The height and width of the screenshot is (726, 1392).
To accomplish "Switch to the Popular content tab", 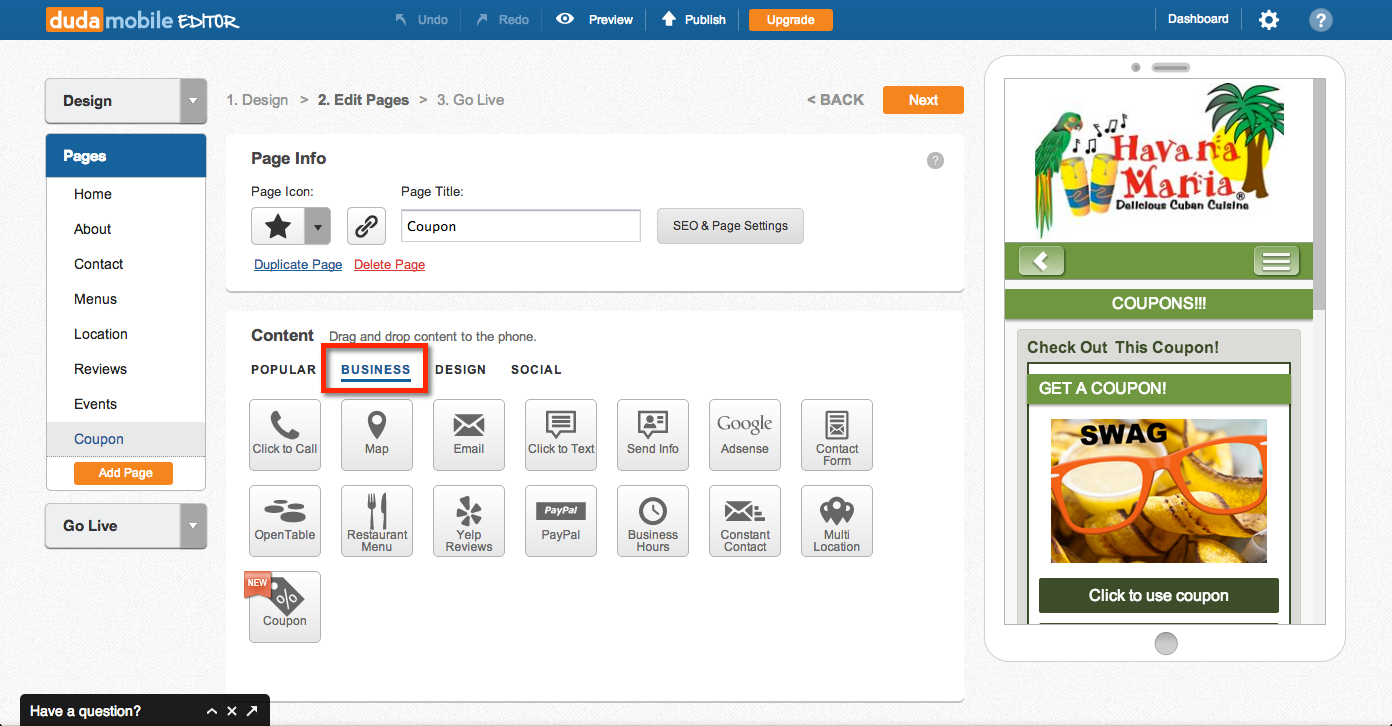I will pos(283,370).
